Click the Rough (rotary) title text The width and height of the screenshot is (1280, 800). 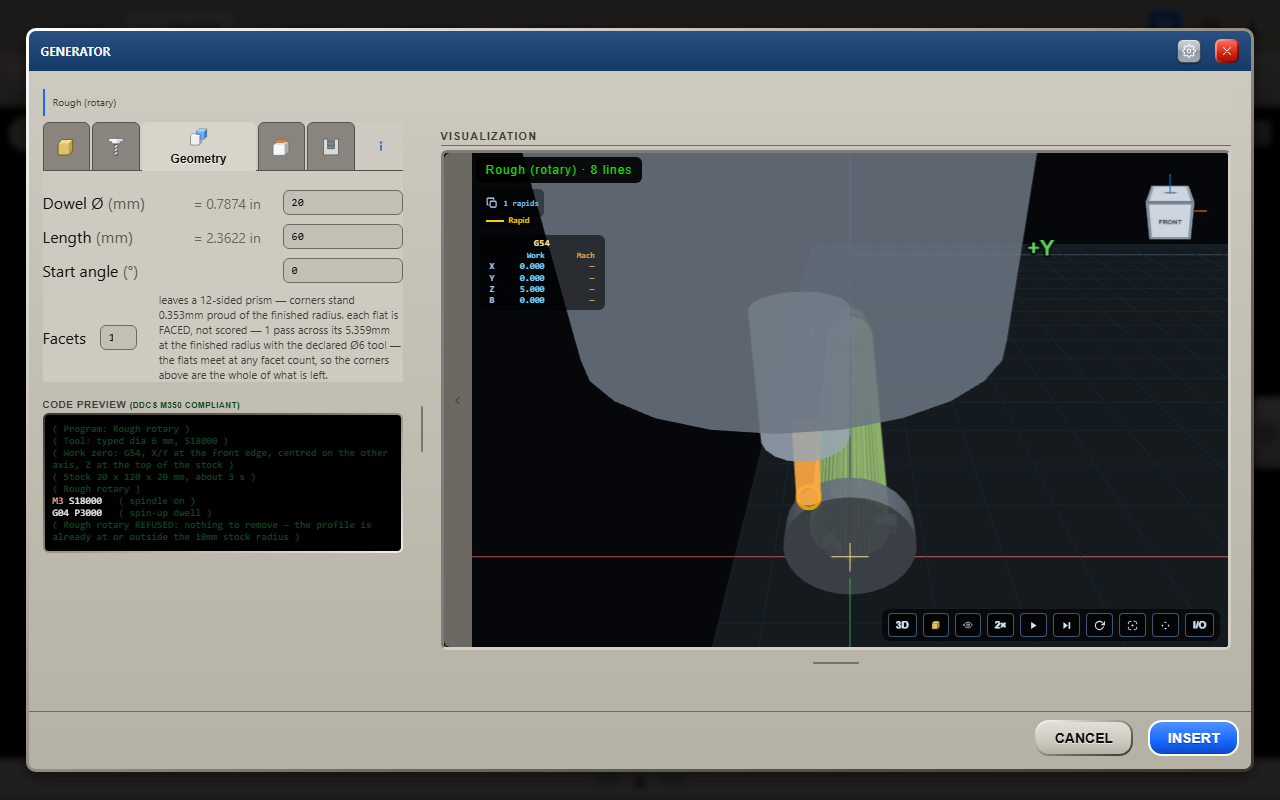pos(84,103)
